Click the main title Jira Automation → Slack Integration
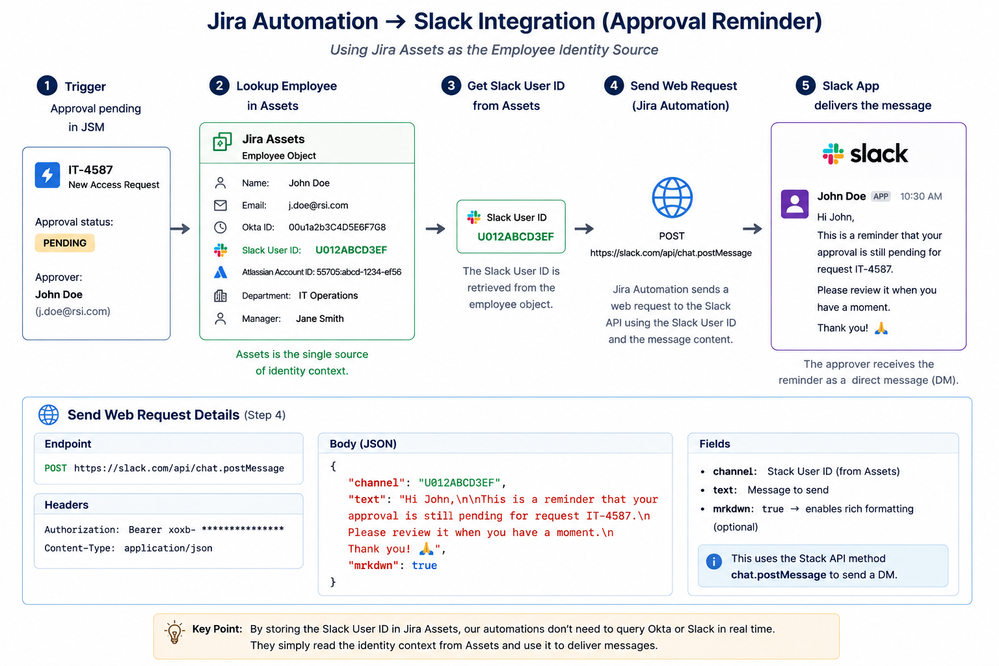Image resolution: width=999 pixels, height=666 pixels. (514, 21)
